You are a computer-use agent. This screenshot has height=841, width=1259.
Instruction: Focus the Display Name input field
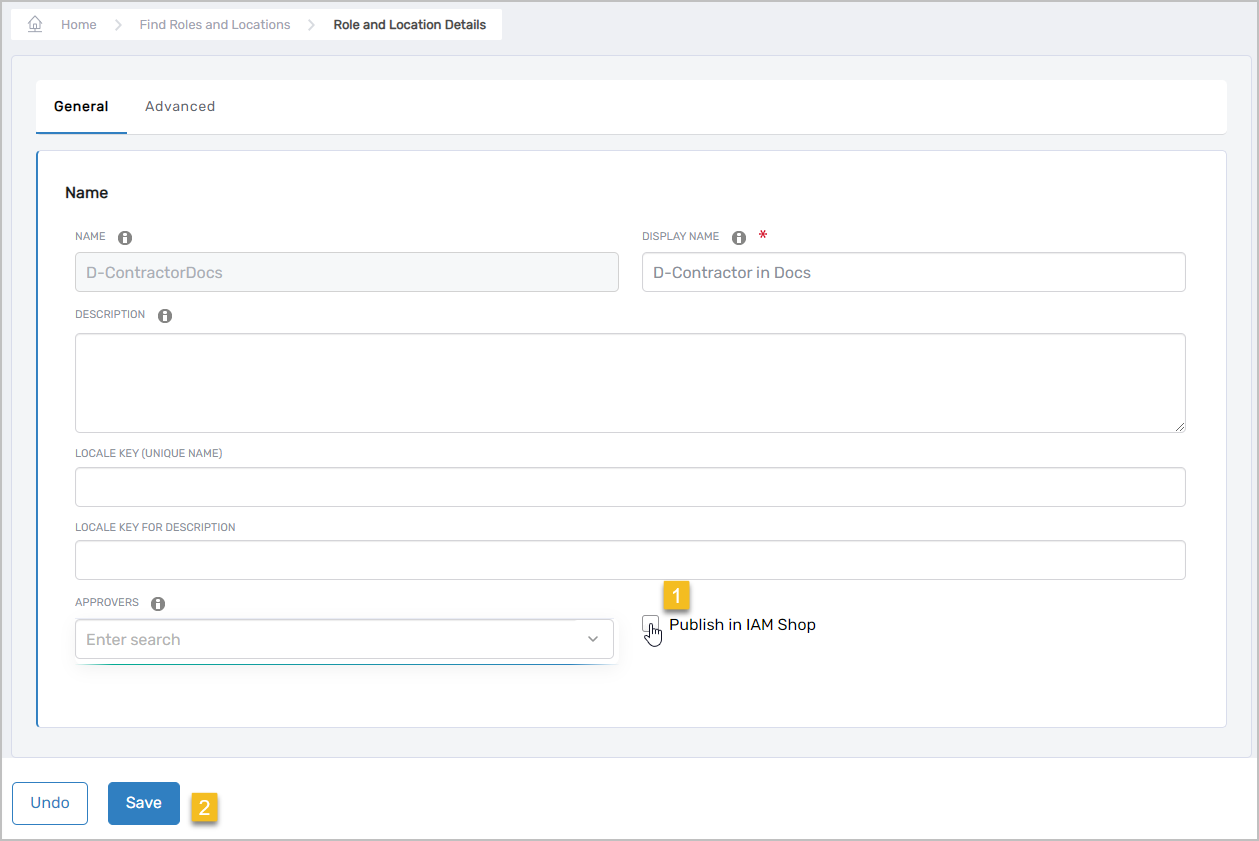[913, 272]
